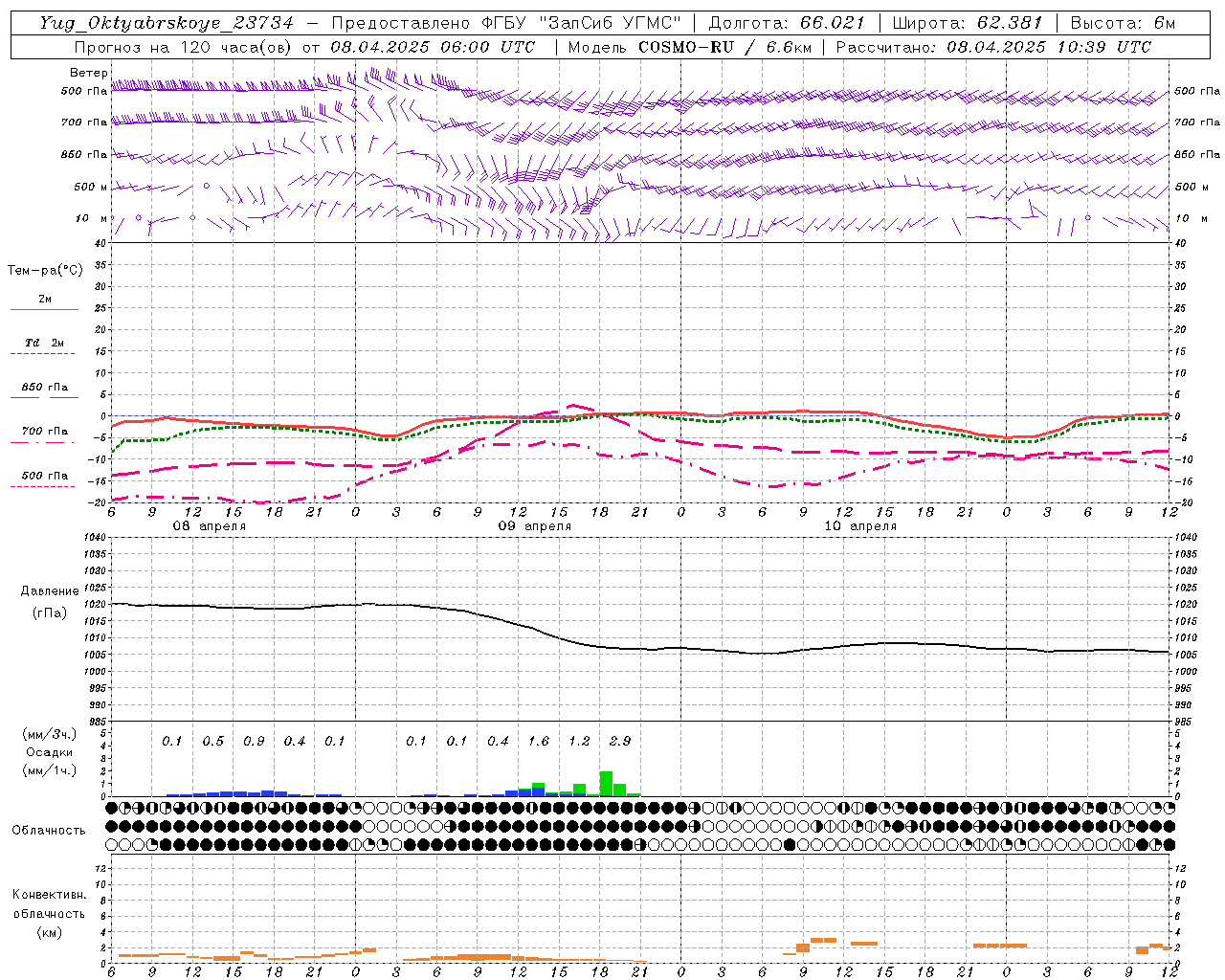Click the Тем-ра(°C) axis label
Screen dimensions: 1225x980
[45, 271]
